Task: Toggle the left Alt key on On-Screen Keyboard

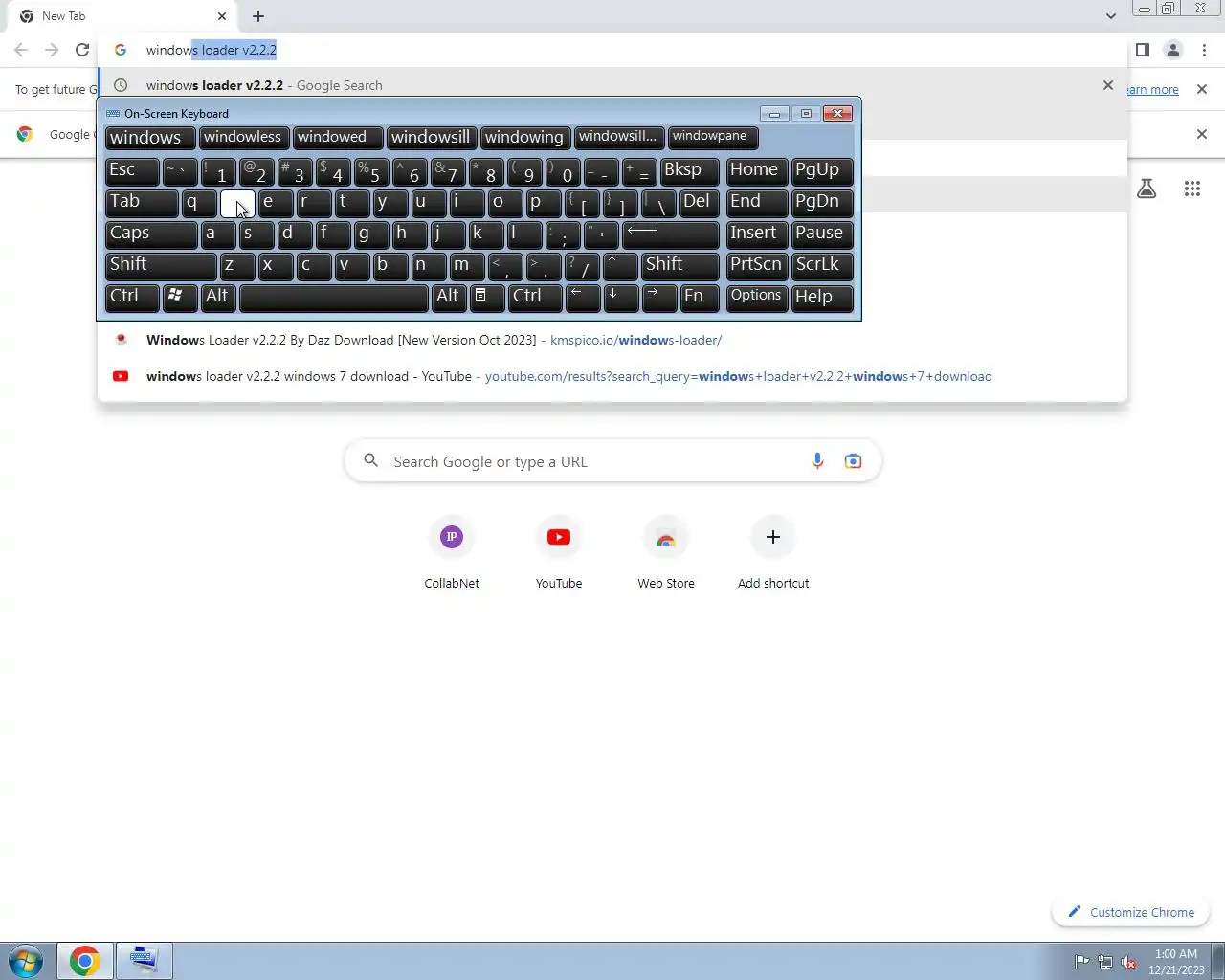Action: click(218, 298)
